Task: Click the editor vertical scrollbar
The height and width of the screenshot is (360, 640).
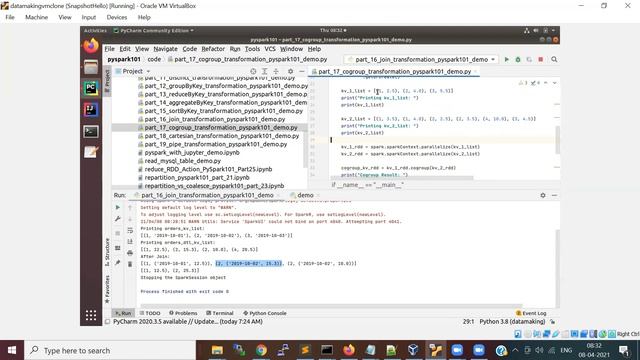Action: pos(557,140)
